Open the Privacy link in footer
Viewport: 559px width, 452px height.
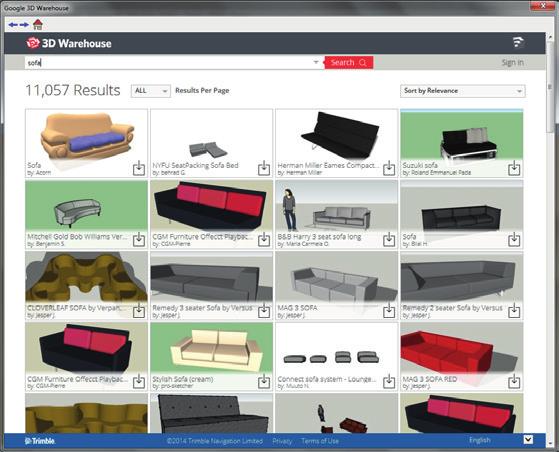(282, 441)
